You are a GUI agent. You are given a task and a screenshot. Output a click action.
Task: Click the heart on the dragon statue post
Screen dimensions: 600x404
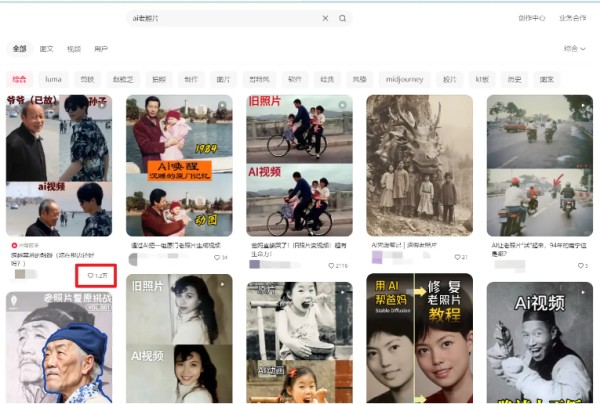[x=457, y=257]
